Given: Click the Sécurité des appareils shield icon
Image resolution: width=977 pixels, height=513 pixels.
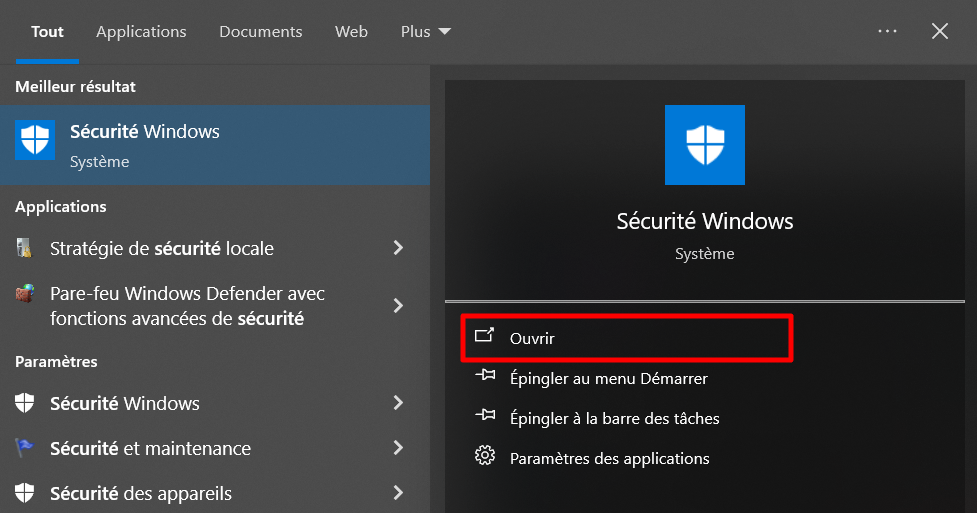Looking at the screenshot, I should point(25,493).
